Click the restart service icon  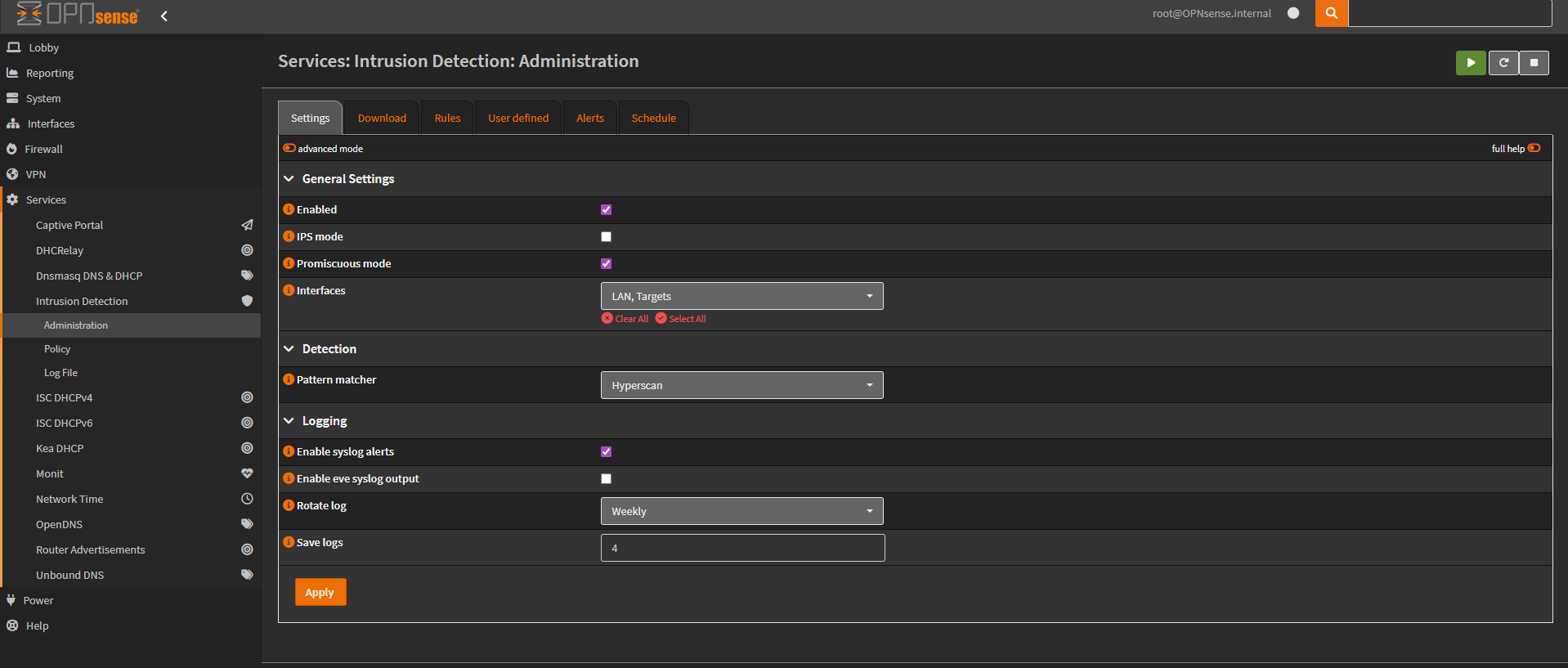(x=1503, y=63)
